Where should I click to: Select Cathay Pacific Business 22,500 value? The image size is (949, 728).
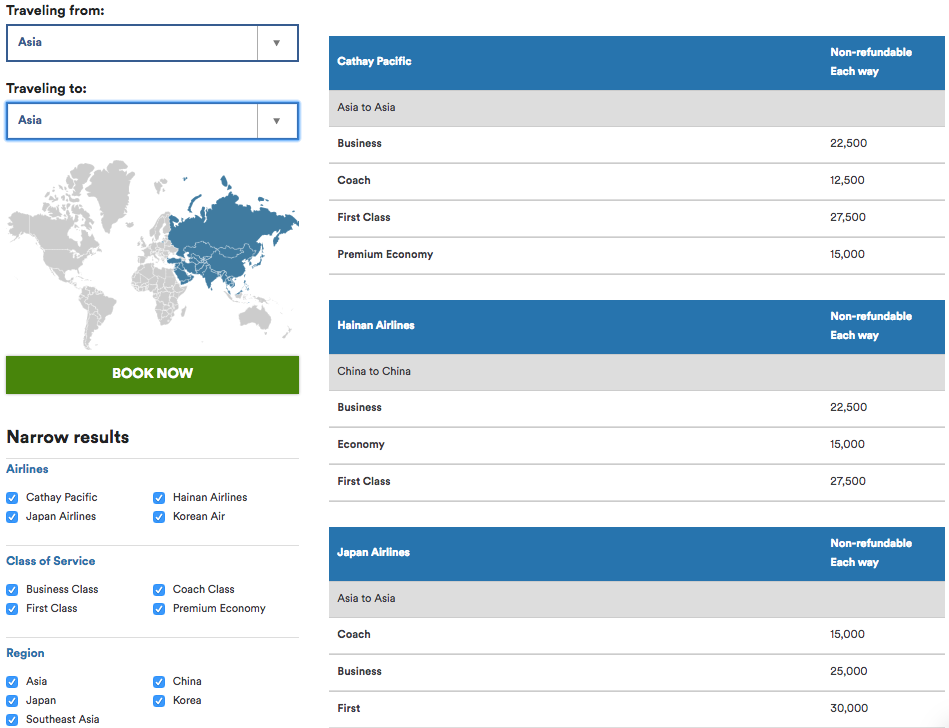pos(849,143)
